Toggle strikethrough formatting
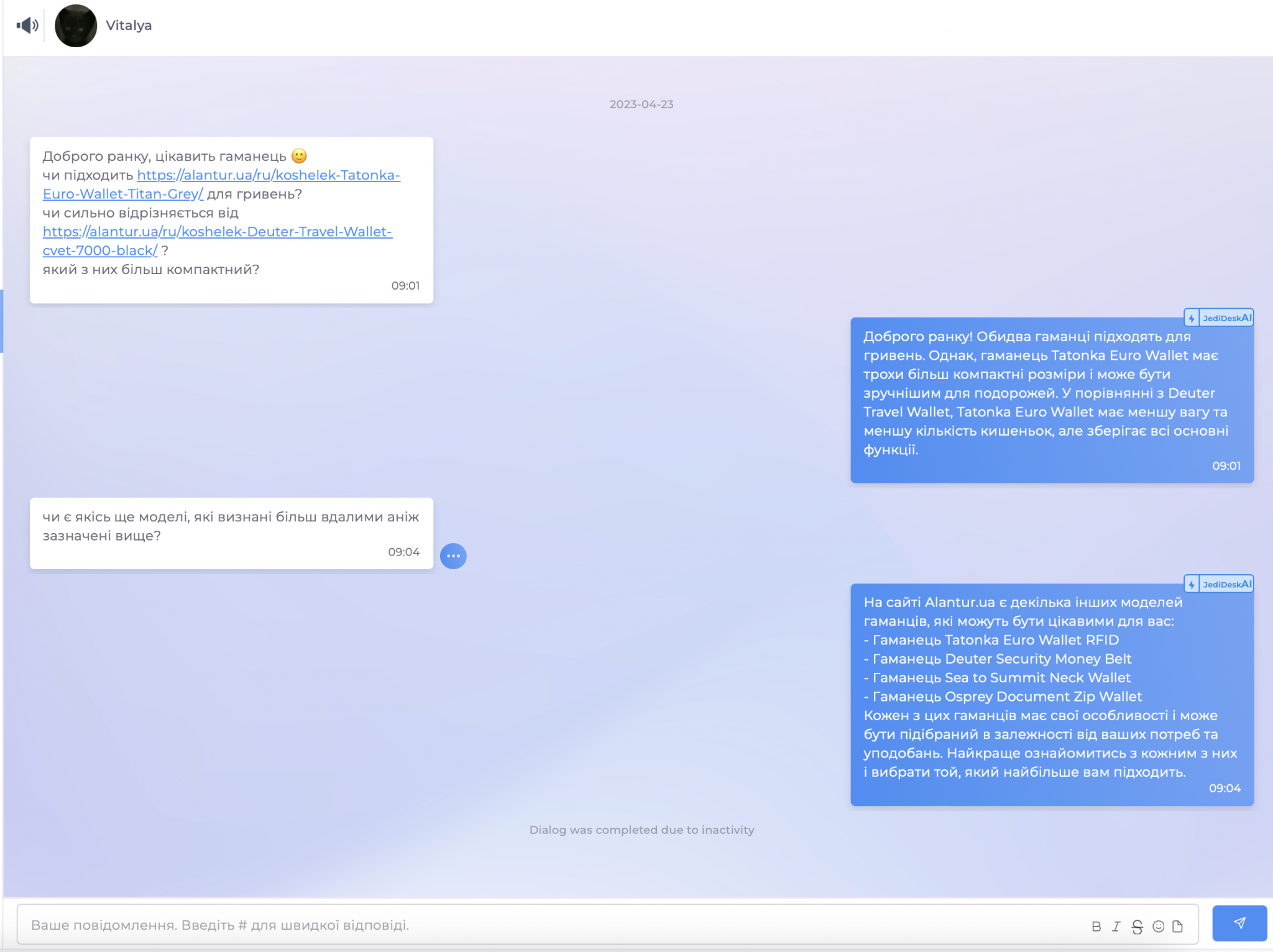Image resolution: width=1273 pixels, height=952 pixels. click(1137, 927)
